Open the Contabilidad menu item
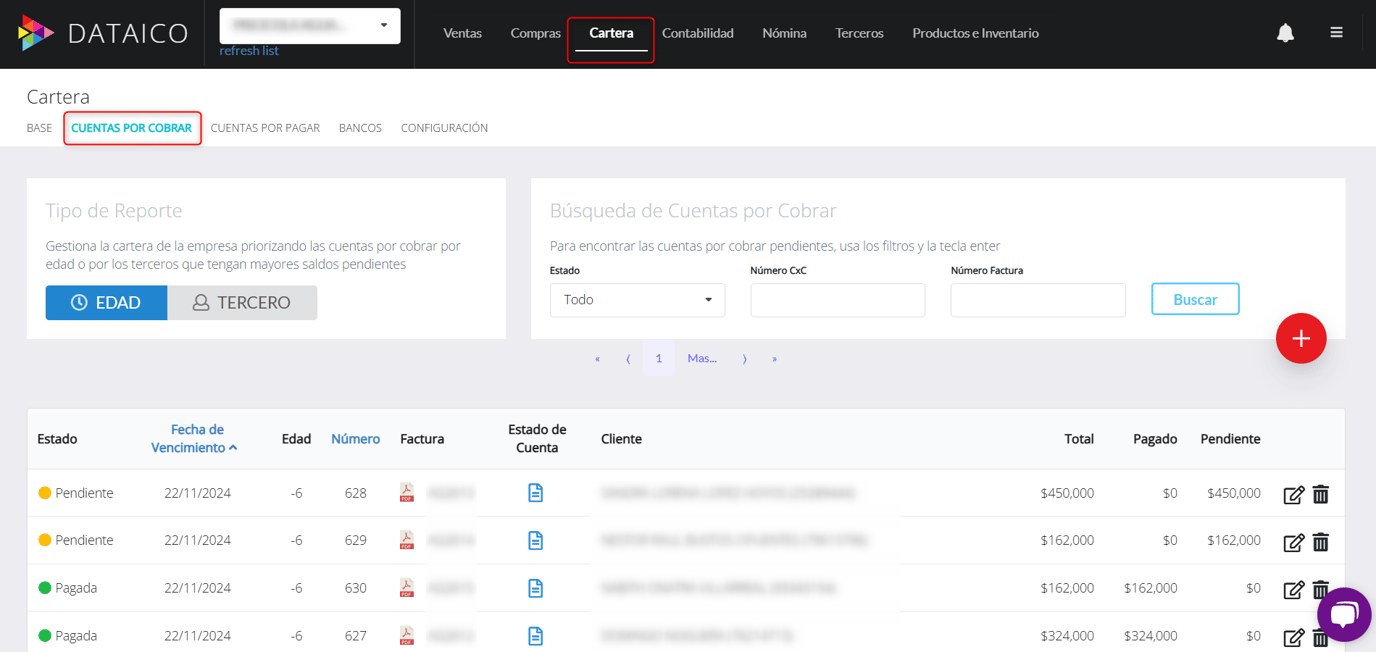The image size is (1376, 652). click(697, 33)
